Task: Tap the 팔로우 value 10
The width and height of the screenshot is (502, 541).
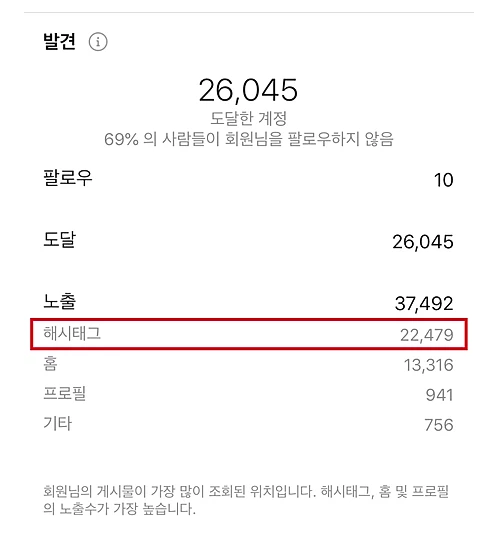Action: (x=444, y=180)
